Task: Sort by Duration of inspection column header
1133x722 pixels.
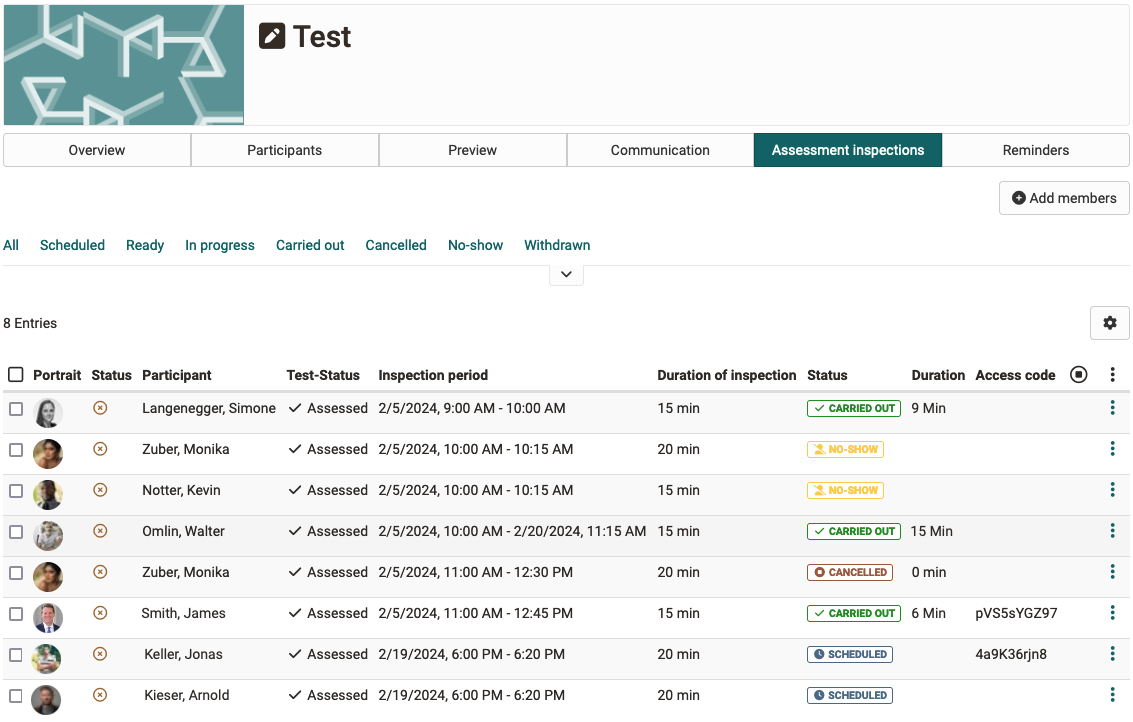Action: tap(726, 375)
